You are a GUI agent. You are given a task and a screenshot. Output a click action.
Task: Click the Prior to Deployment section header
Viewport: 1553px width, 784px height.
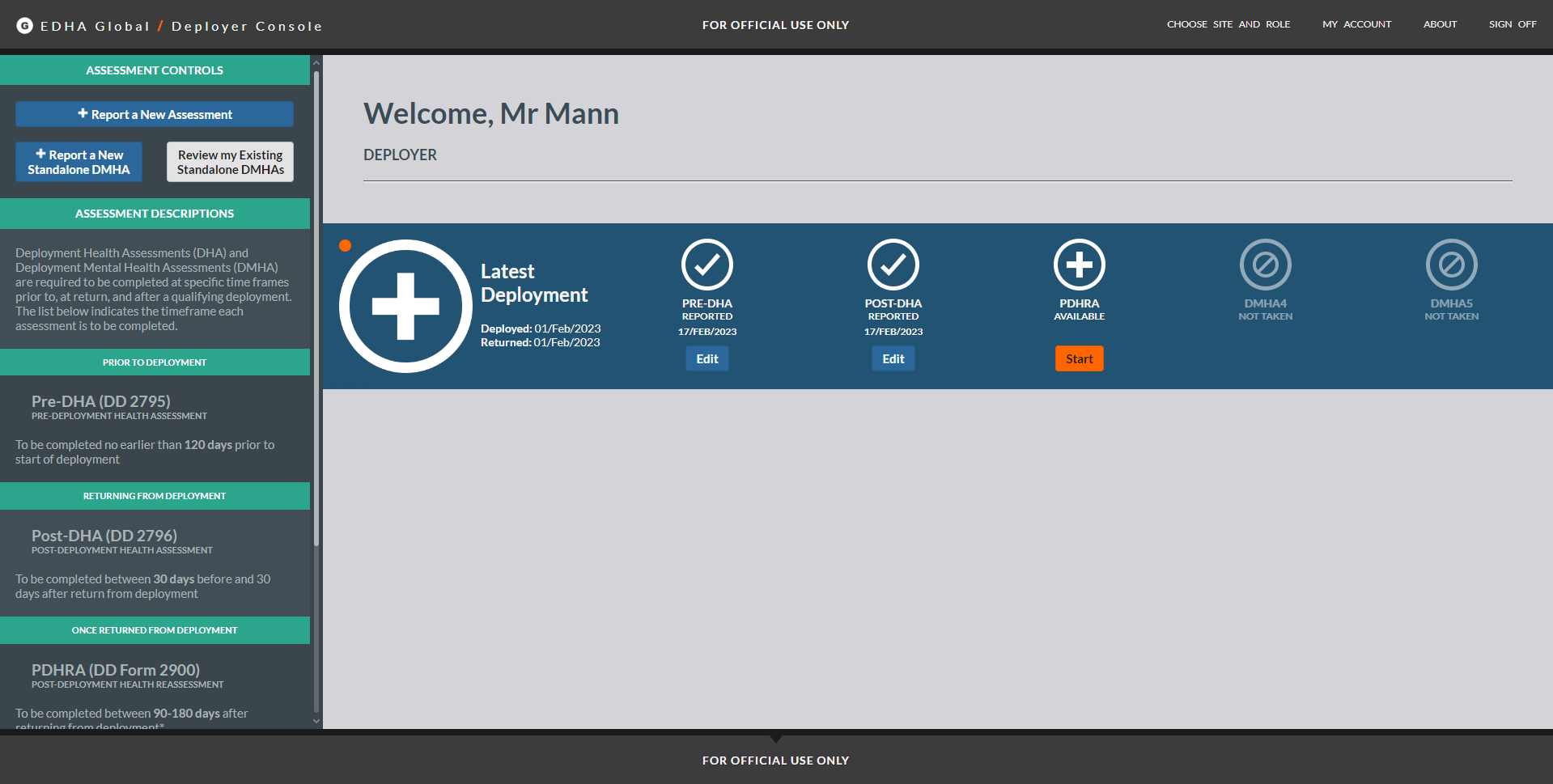[155, 362]
